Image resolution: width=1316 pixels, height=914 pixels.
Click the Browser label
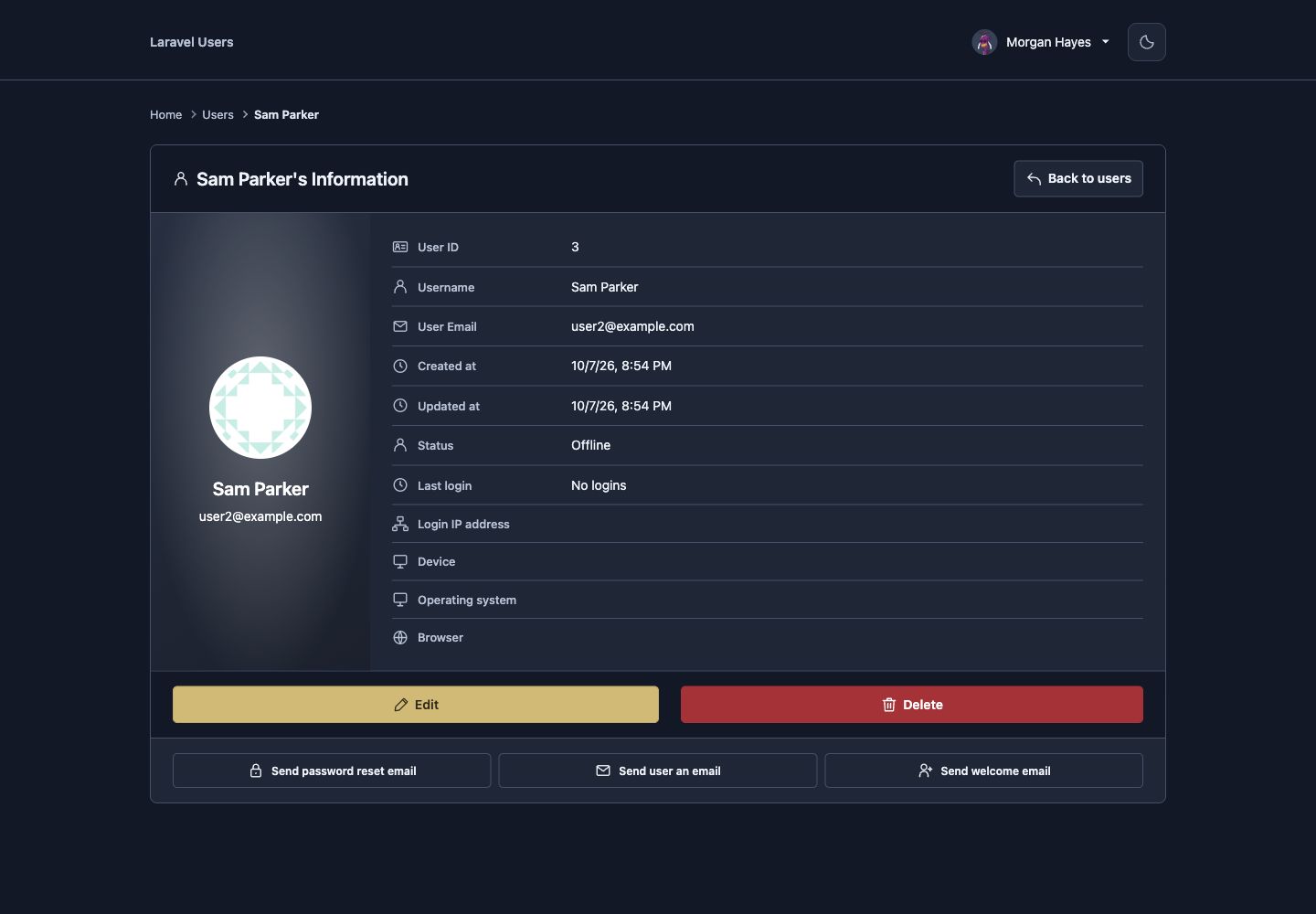click(x=440, y=638)
